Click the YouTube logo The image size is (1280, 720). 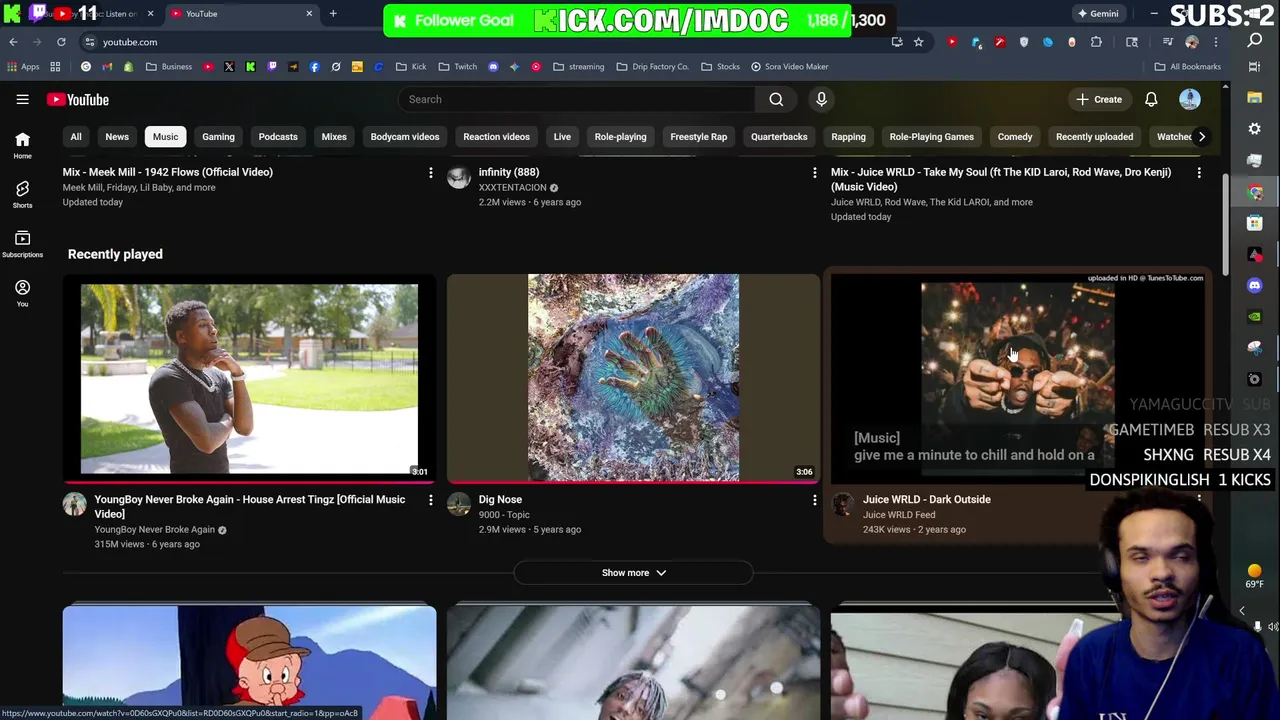click(x=77, y=99)
